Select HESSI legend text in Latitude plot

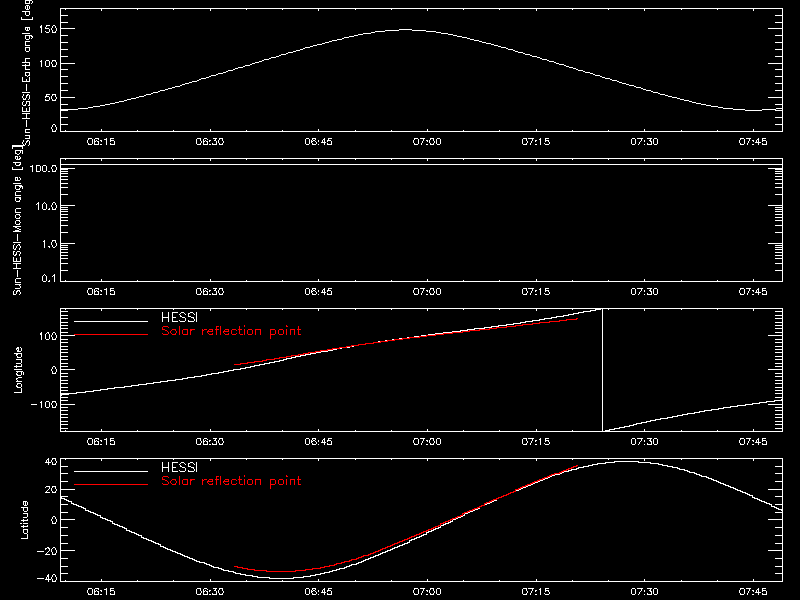pos(179,467)
